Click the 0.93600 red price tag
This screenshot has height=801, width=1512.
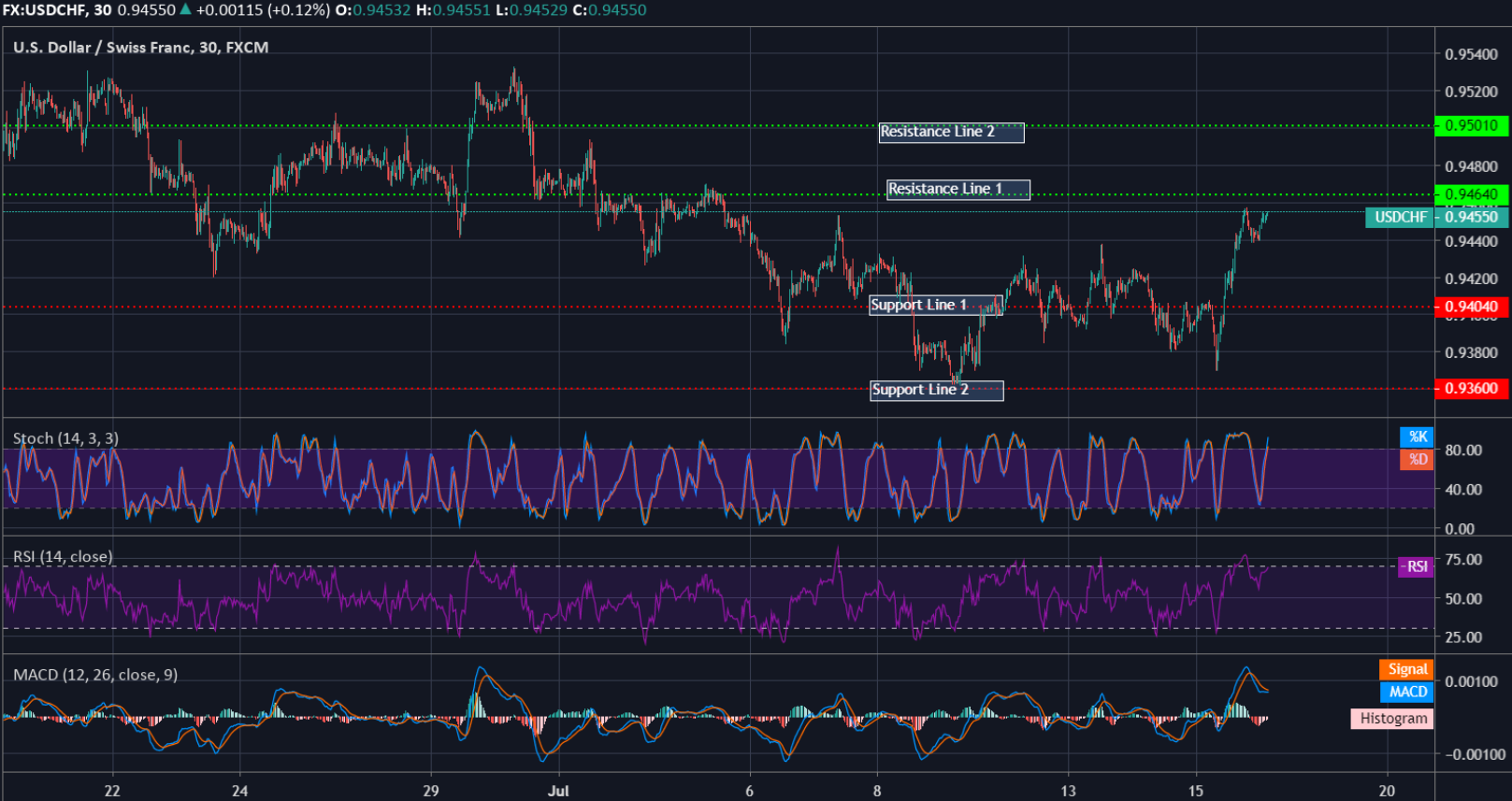point(1471,388)
